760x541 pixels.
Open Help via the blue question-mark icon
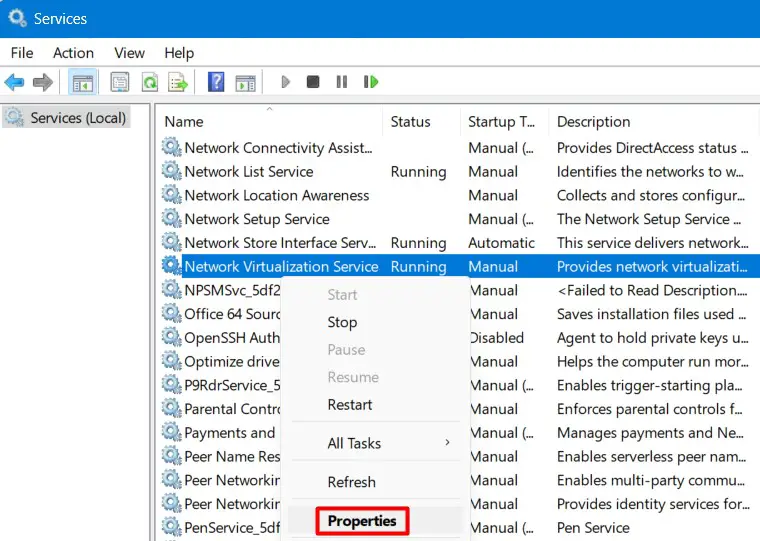pyautogui.click(x=216, y=82)
